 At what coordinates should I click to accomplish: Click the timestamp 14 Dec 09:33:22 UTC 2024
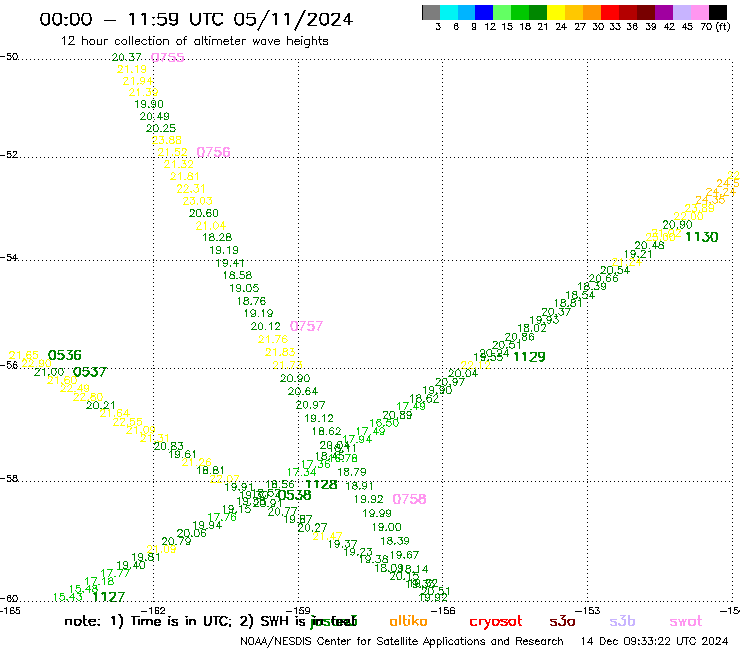[655, 642]
